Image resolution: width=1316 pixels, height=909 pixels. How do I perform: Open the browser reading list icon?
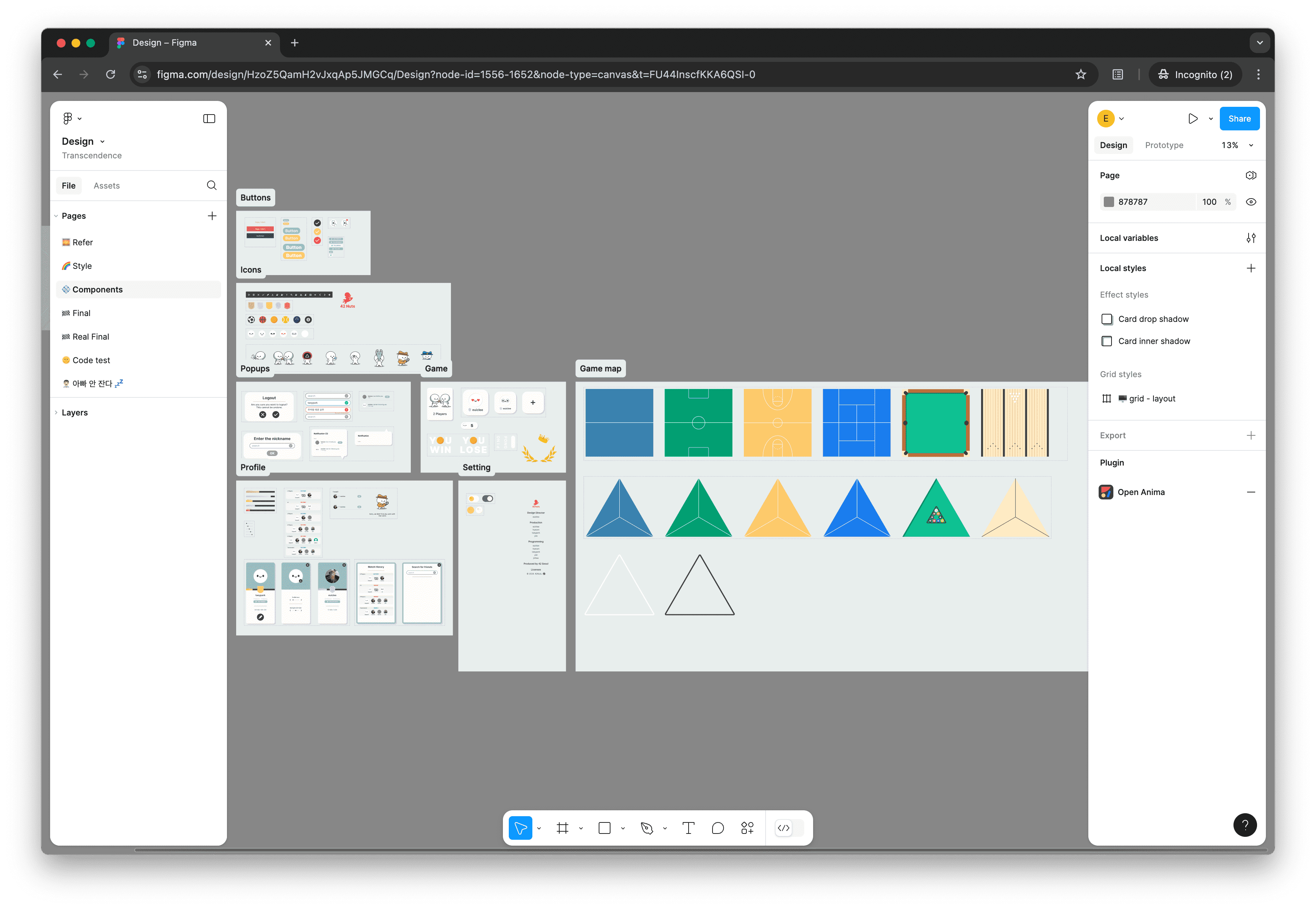click(1118, 75)
